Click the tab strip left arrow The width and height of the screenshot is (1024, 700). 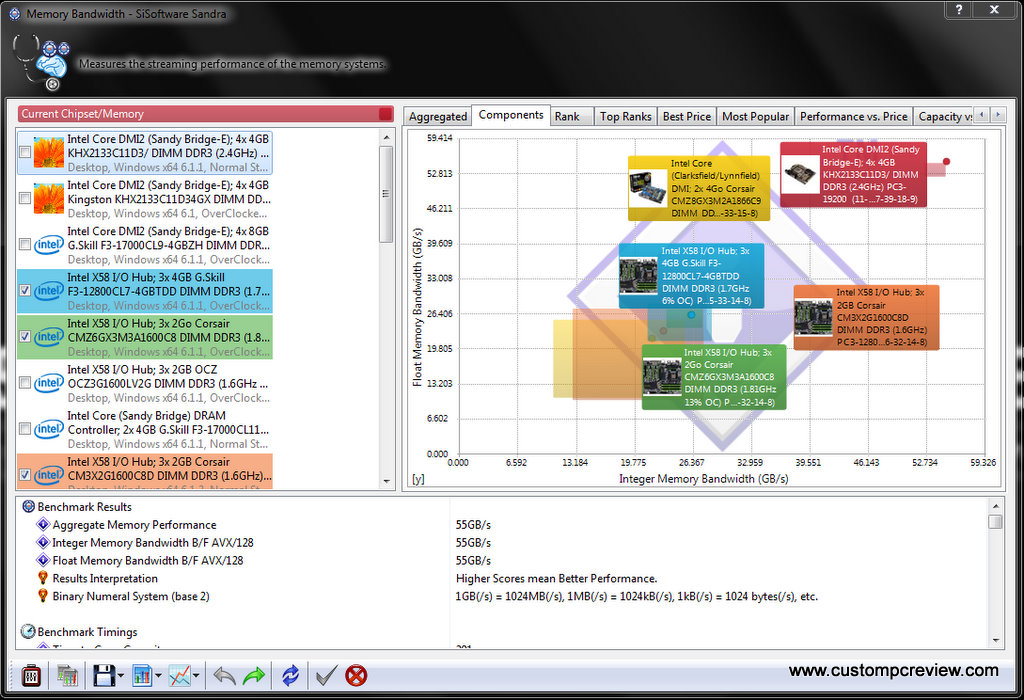[982, 115]
